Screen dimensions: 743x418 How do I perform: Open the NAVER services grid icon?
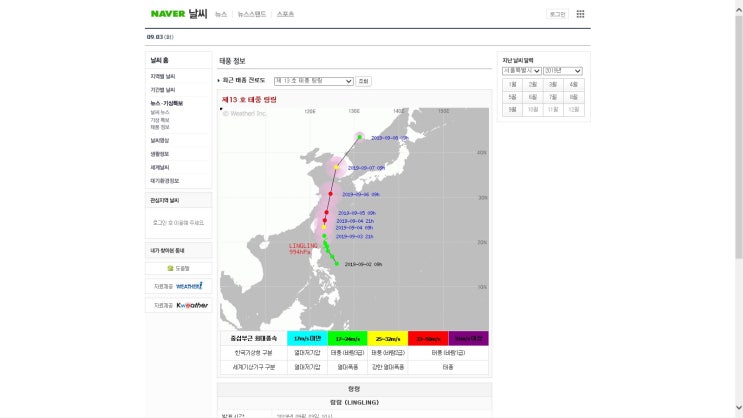point(580,14)
